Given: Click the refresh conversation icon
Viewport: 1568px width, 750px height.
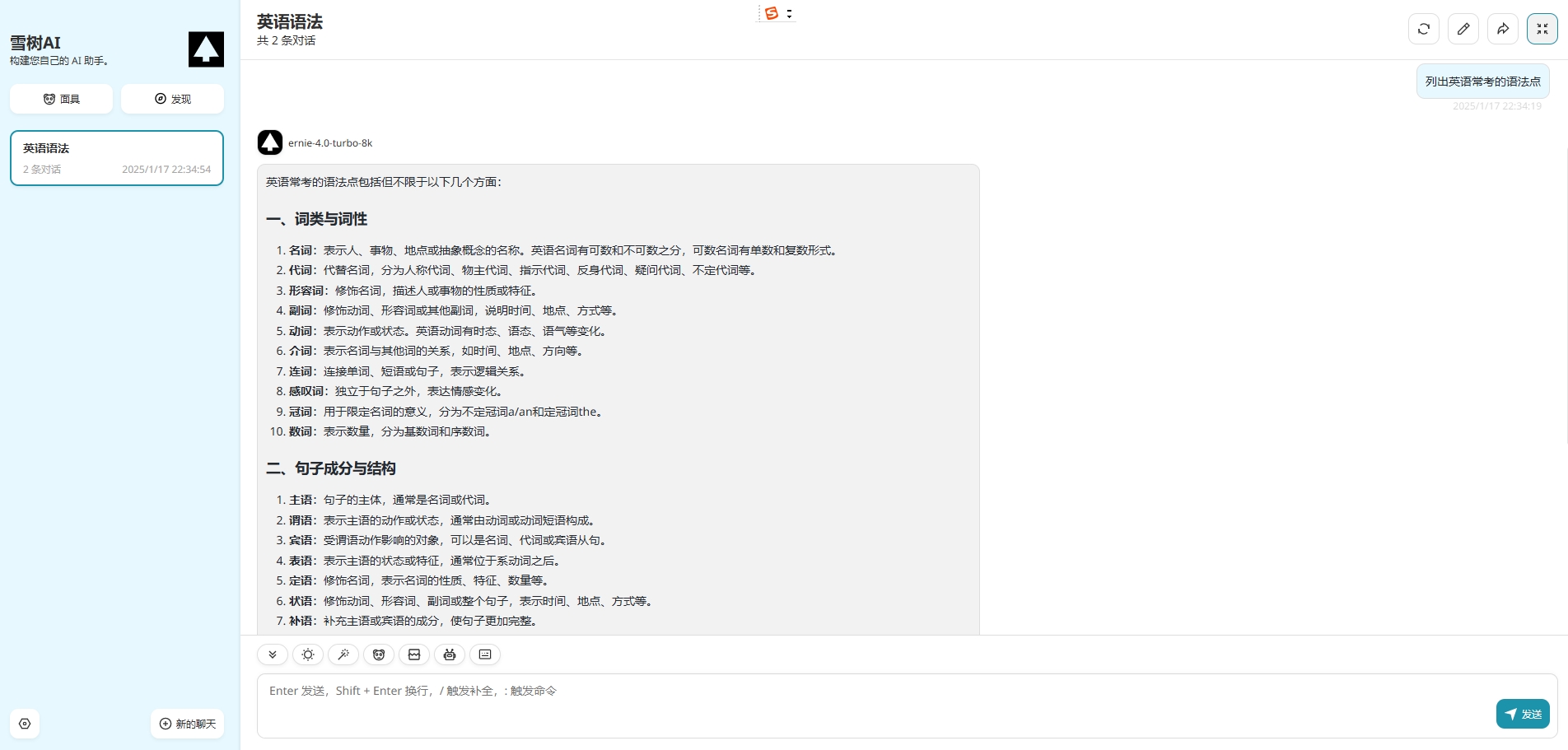Looking at the screenshot, I should (1424, 28).
